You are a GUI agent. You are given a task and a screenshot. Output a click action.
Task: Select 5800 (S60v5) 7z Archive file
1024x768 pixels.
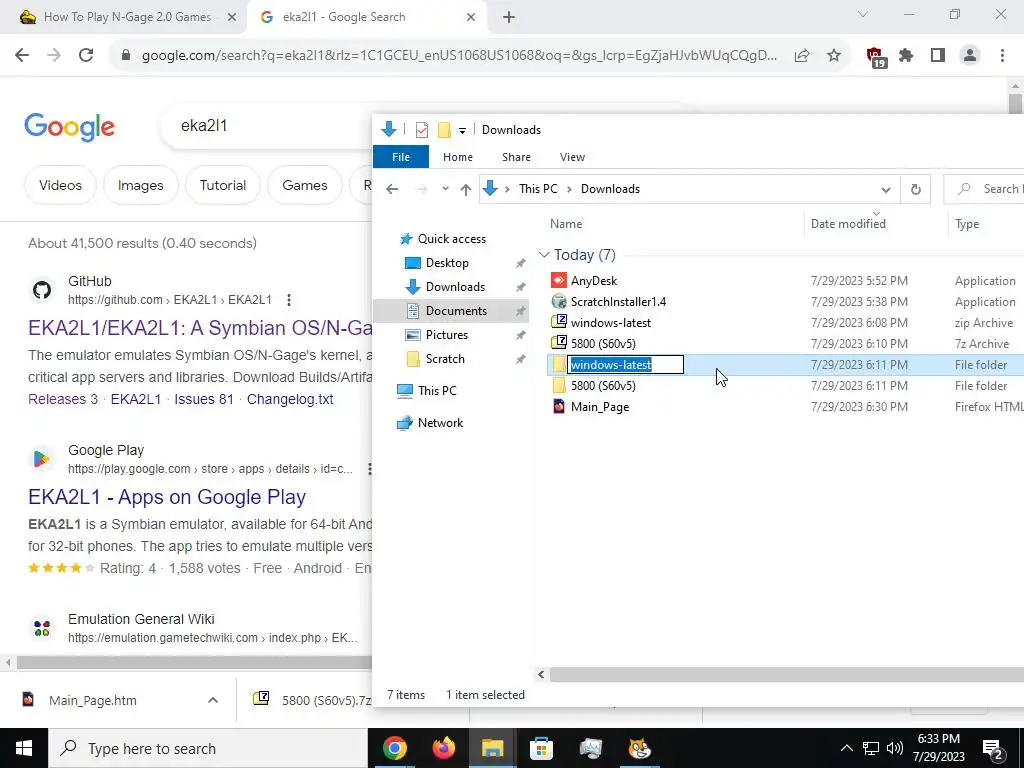click(x=603, y=344)
